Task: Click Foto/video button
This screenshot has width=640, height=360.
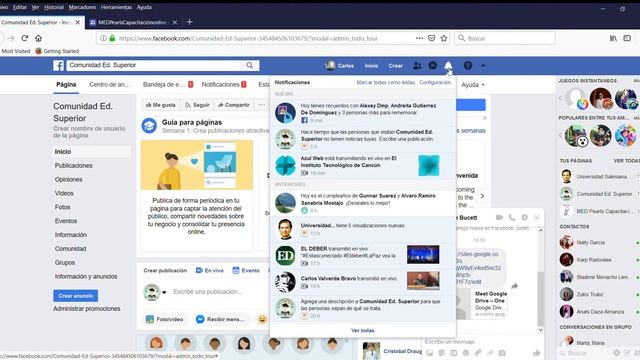Action: (x=164, y=319)
